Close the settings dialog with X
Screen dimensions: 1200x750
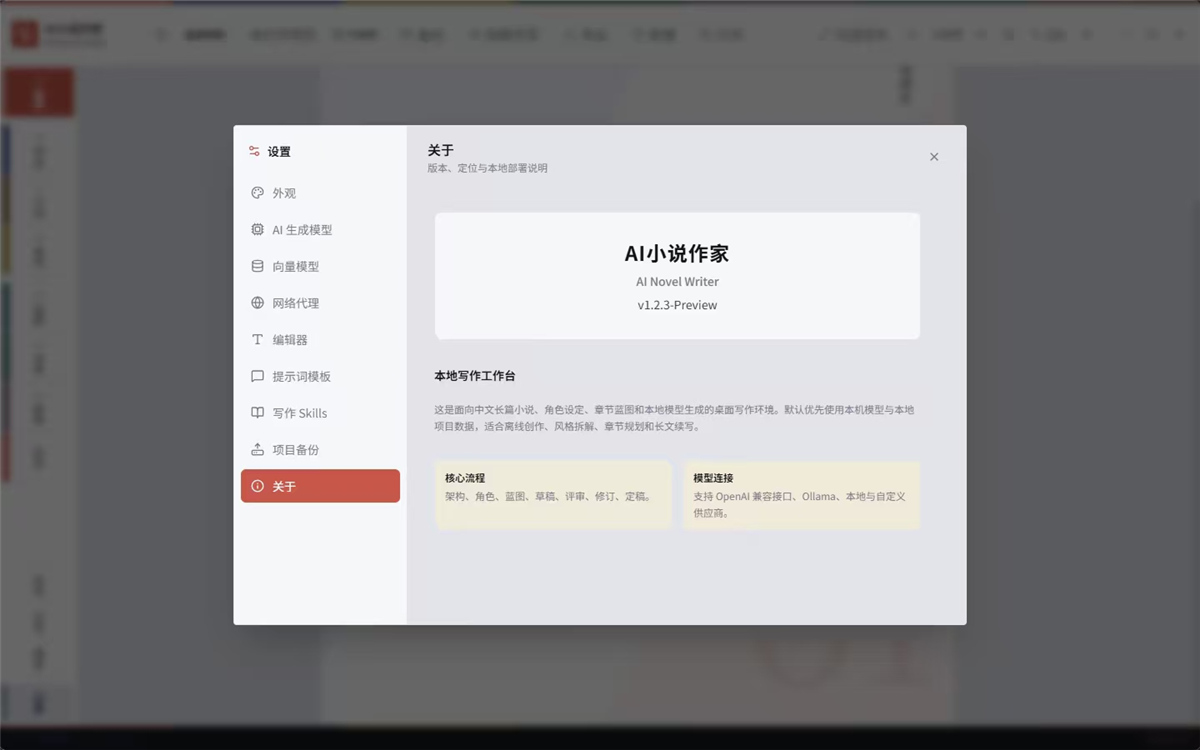(x=934, y=157)
